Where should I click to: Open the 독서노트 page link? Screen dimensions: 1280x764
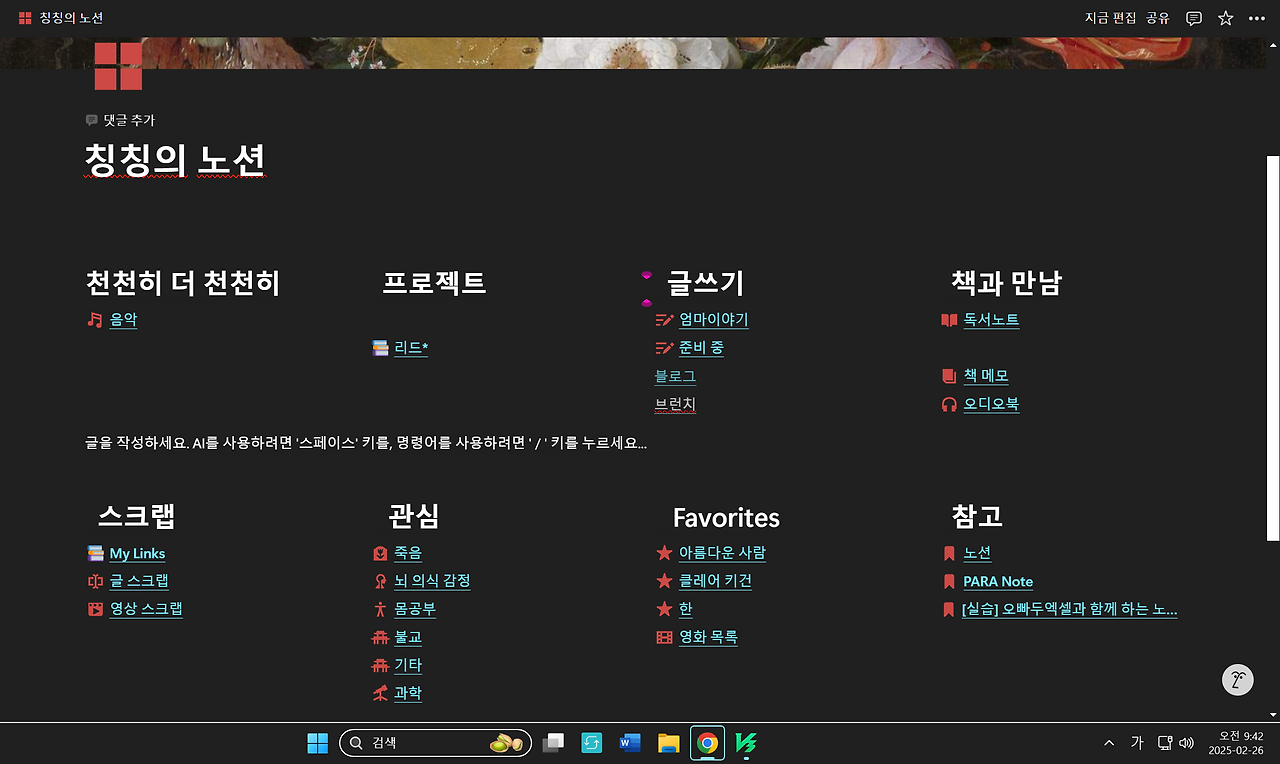tap(991, 319)
